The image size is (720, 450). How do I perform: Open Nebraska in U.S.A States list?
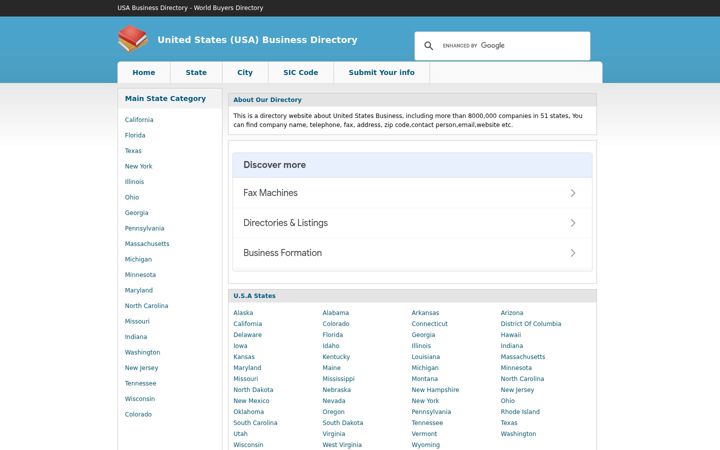tap(337, 390)
